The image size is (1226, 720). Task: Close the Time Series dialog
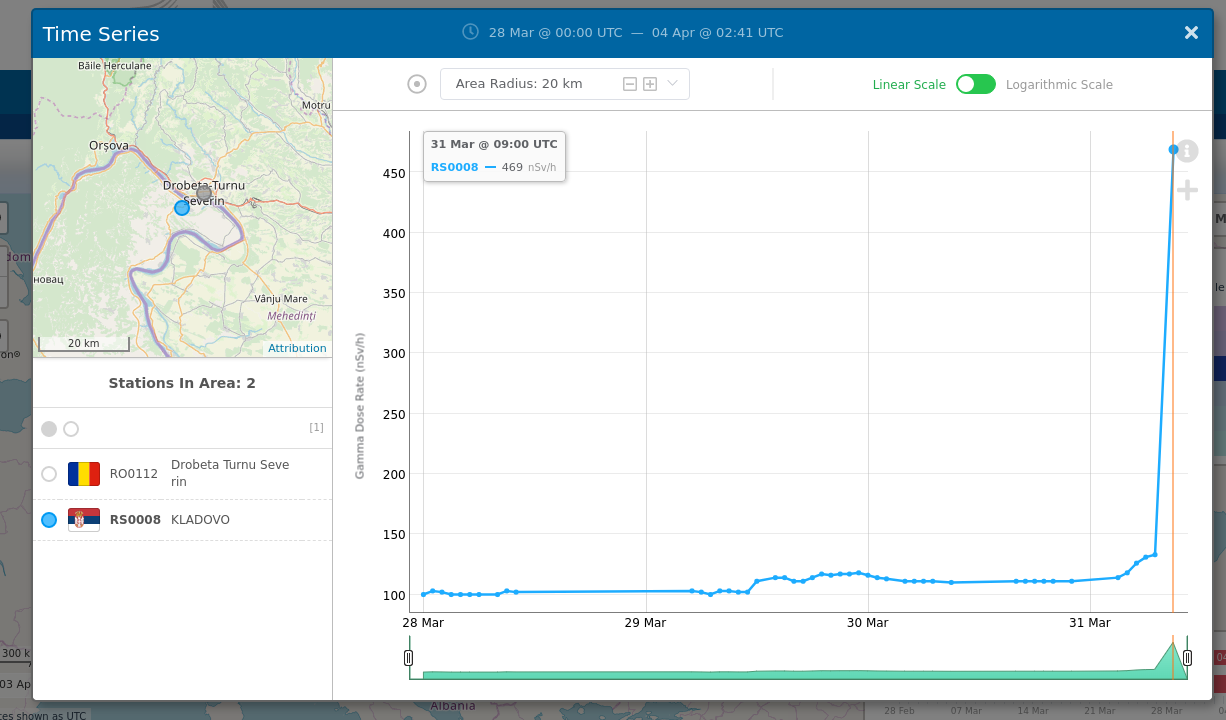(1191, 33)
